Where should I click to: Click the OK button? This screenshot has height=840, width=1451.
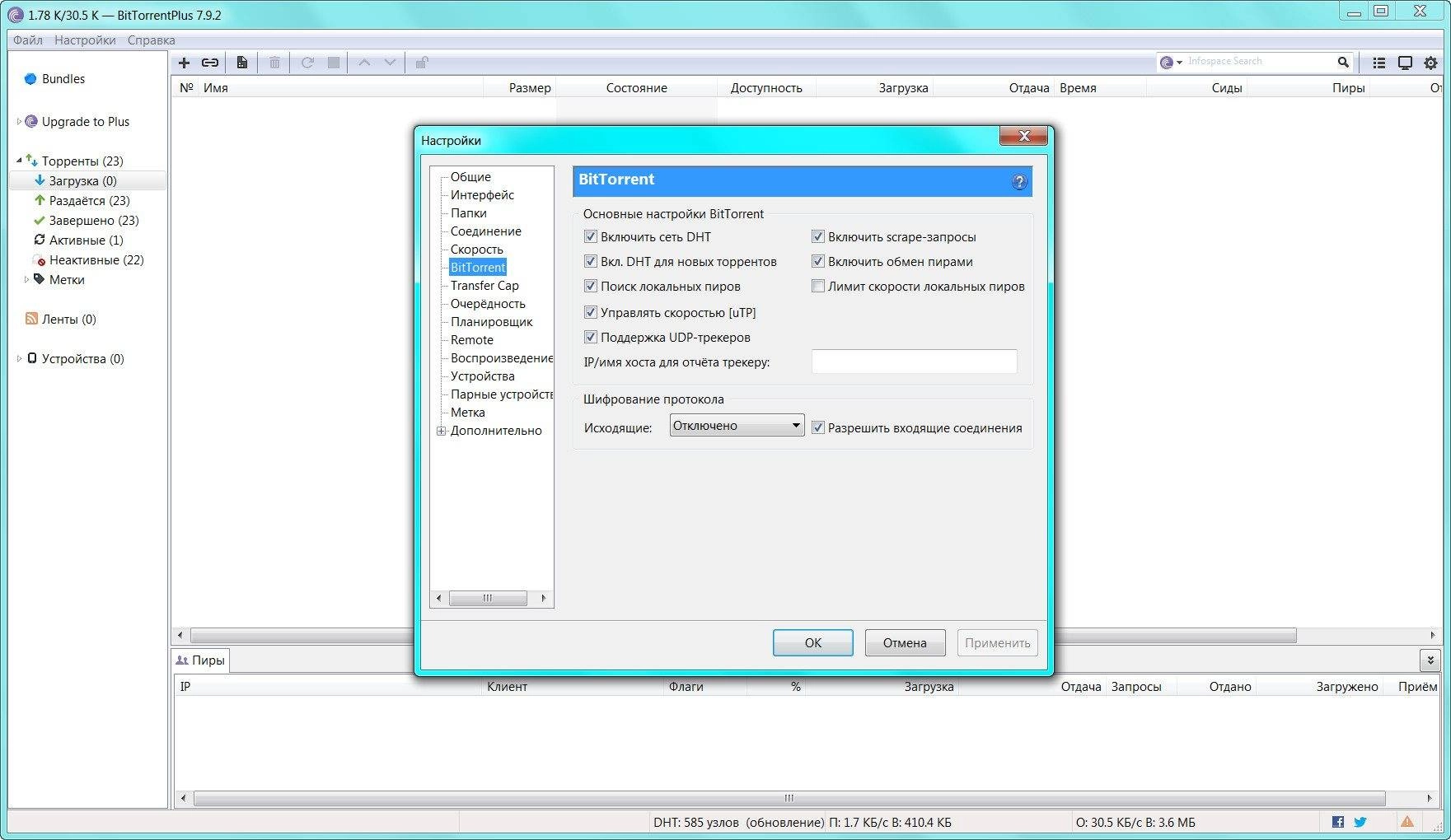tap(812, 643)
